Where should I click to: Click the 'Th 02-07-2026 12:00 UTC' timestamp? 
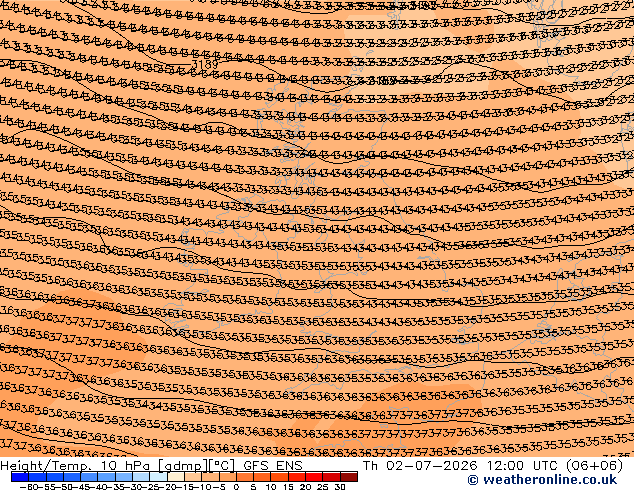[462, 466]
